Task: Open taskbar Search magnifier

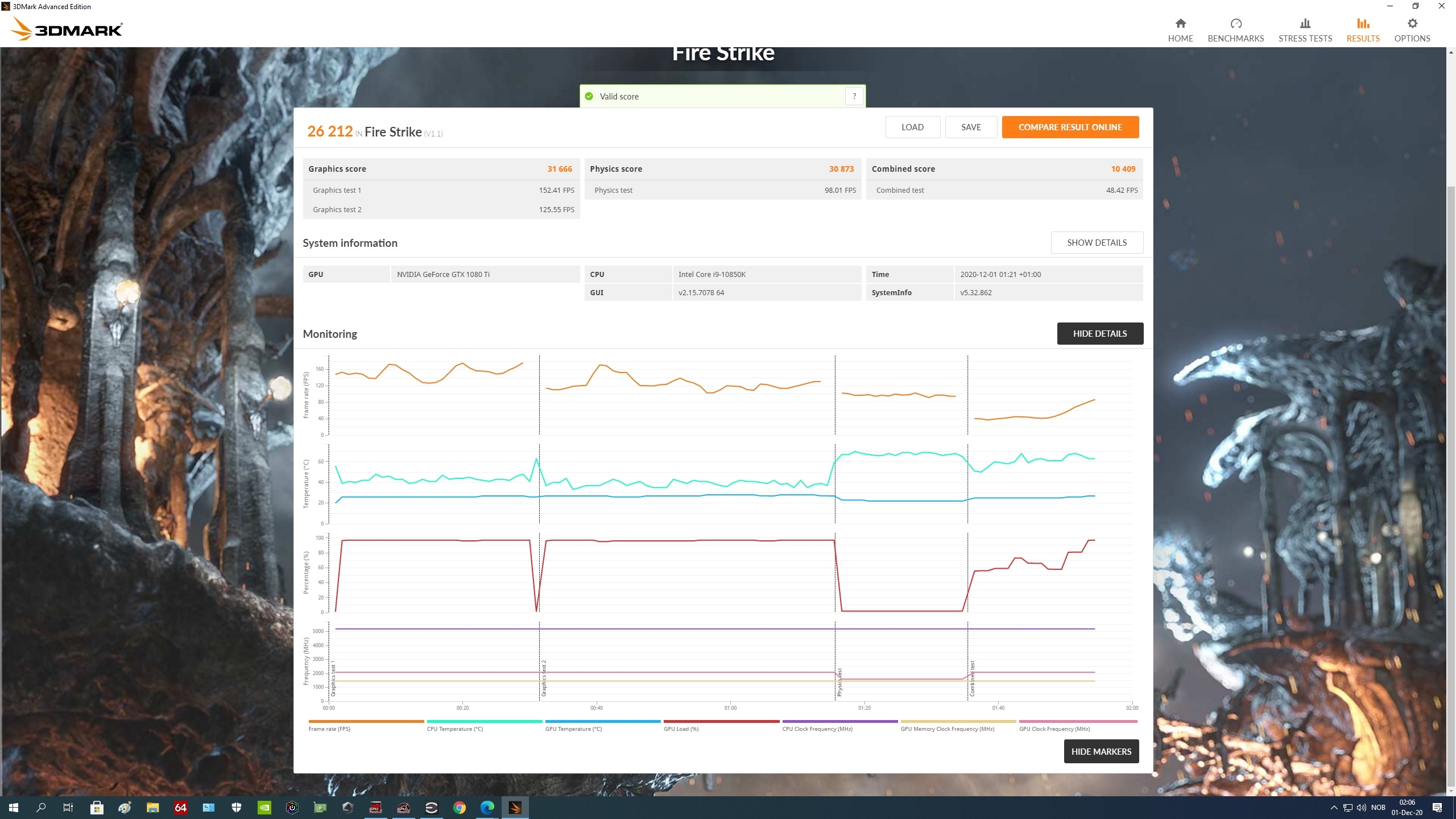Action: [x=41, y=808]
